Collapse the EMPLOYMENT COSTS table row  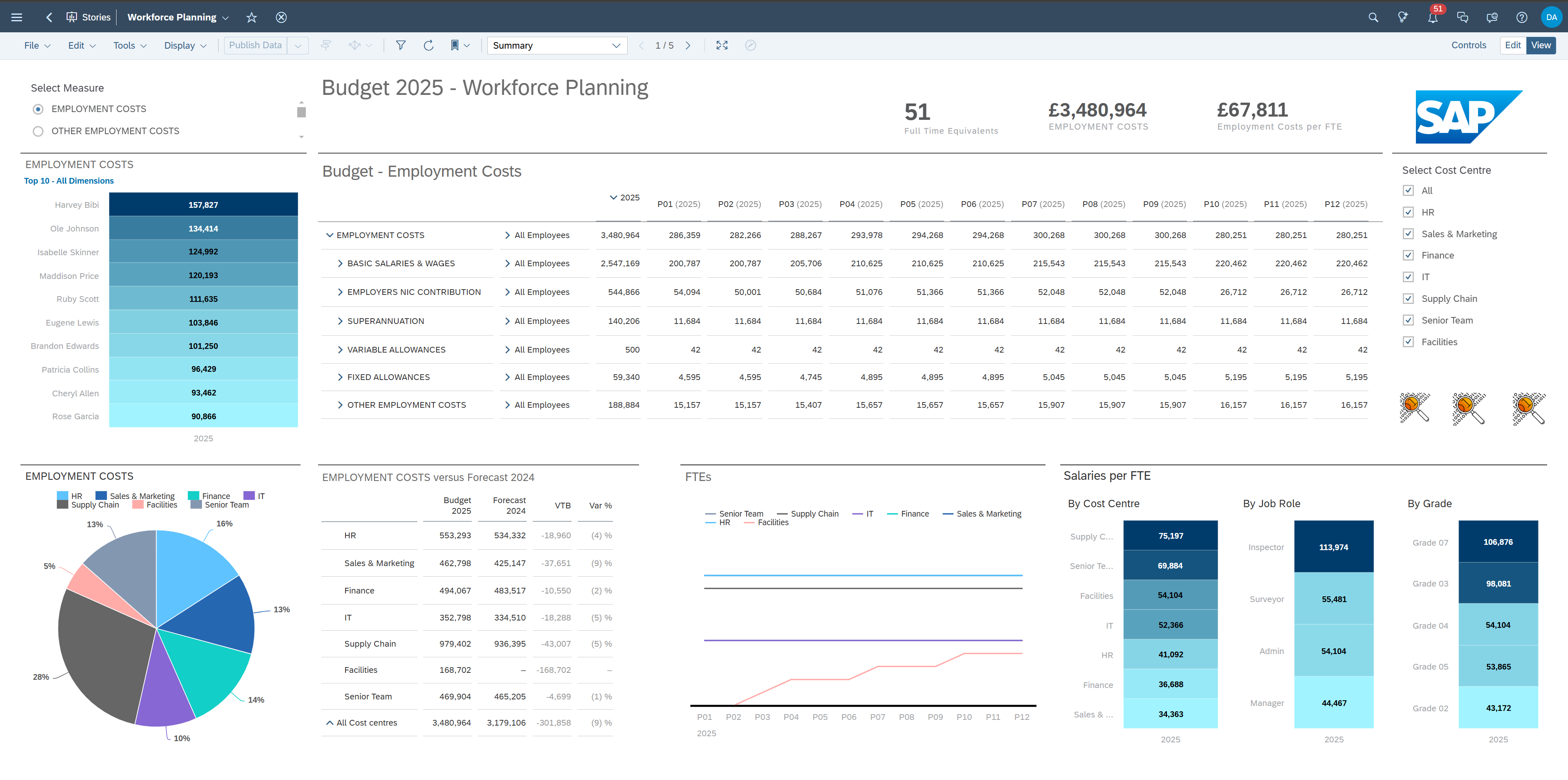click(329, 235)
